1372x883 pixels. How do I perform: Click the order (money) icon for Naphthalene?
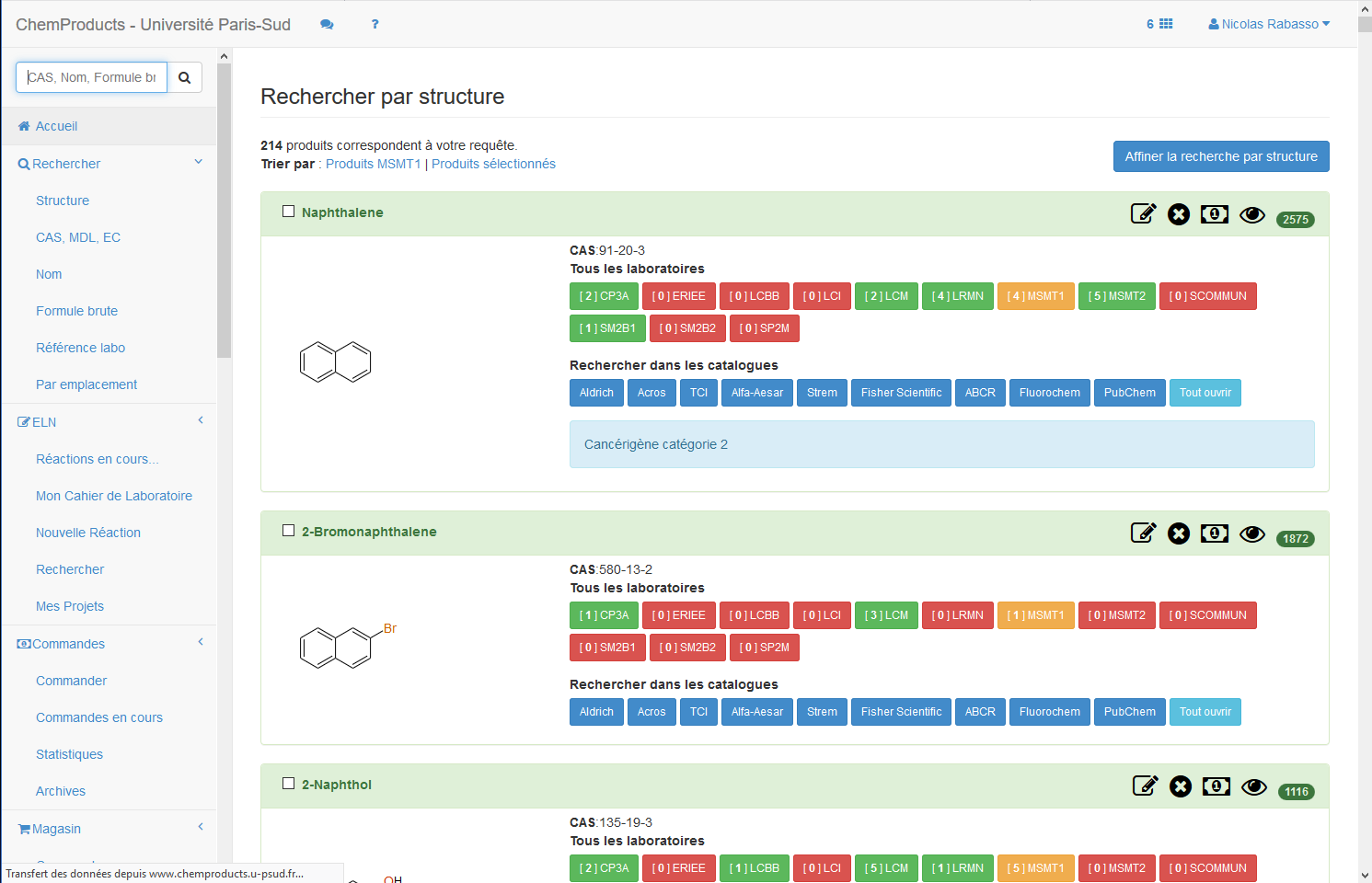point(1215,214)
